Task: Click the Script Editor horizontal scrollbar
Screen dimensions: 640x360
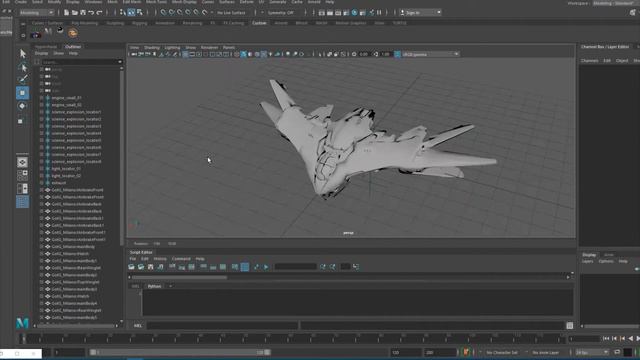Action: click(180, 278)
